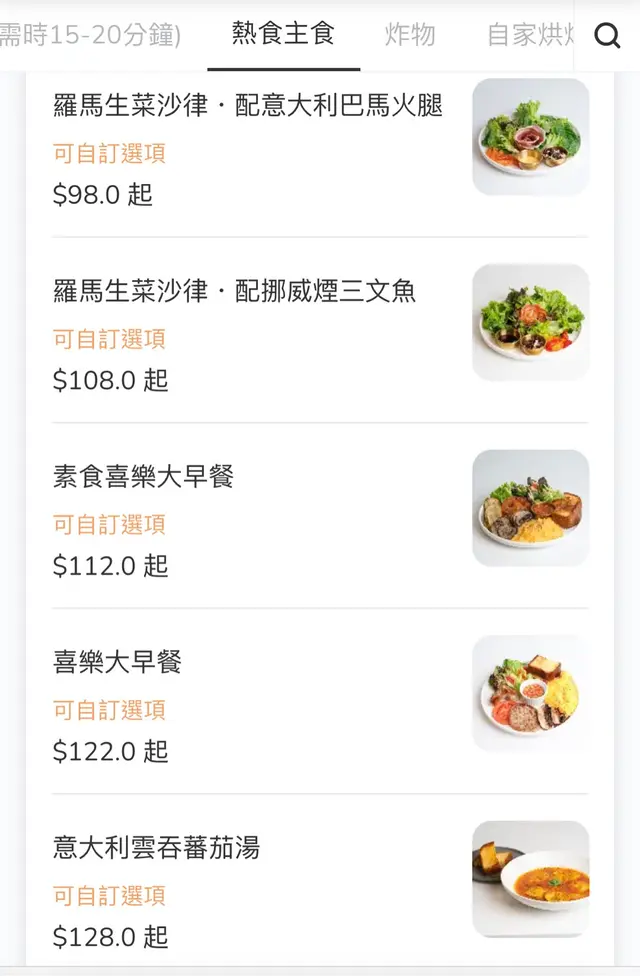Select the $128.0 起 price label
The image size is (640, 976).
(x=110, y=937)
